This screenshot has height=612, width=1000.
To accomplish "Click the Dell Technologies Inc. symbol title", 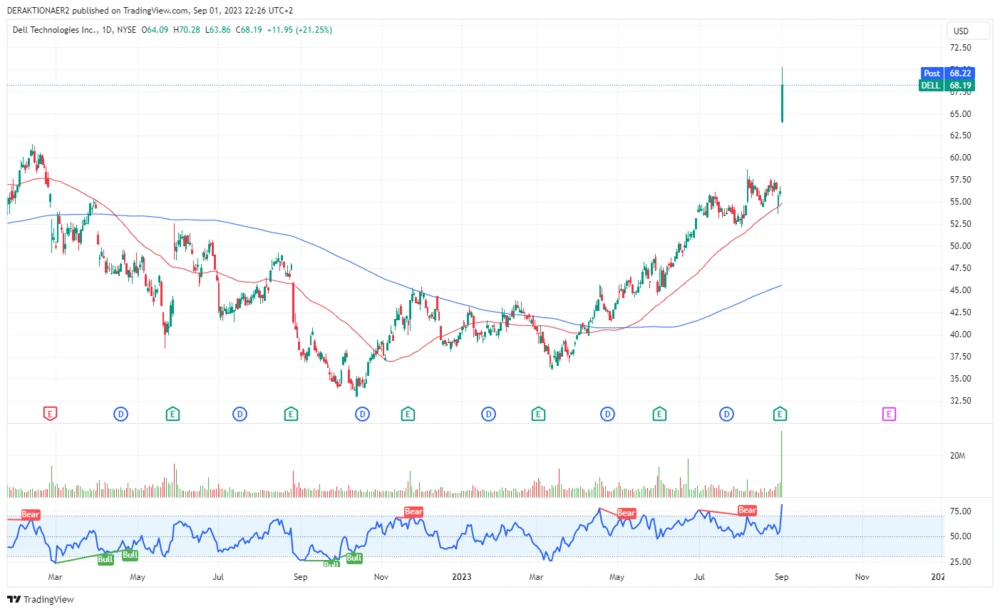I will [52, 30].
